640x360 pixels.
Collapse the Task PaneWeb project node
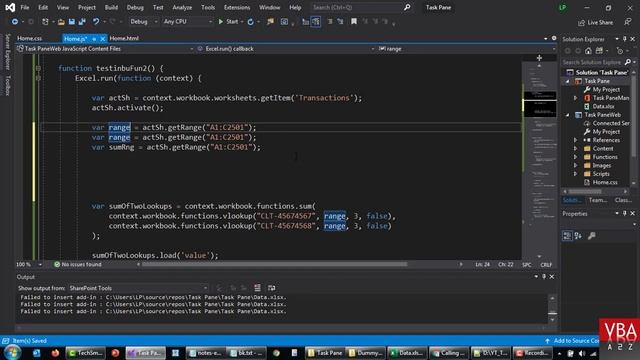point(567,115)
